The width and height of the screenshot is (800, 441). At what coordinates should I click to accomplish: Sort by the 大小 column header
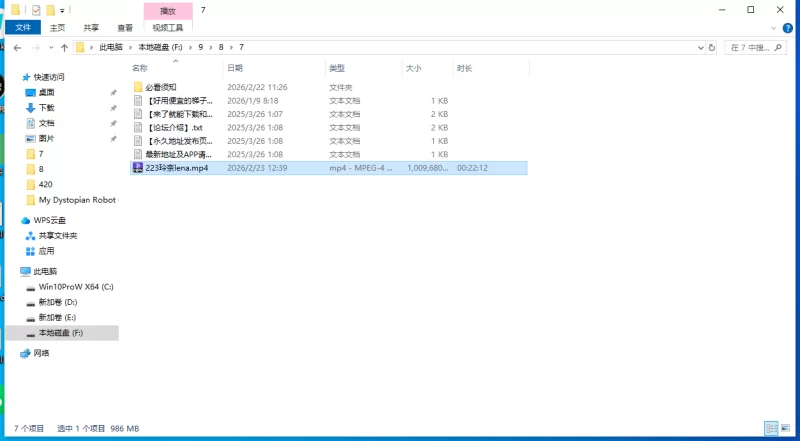427,68
